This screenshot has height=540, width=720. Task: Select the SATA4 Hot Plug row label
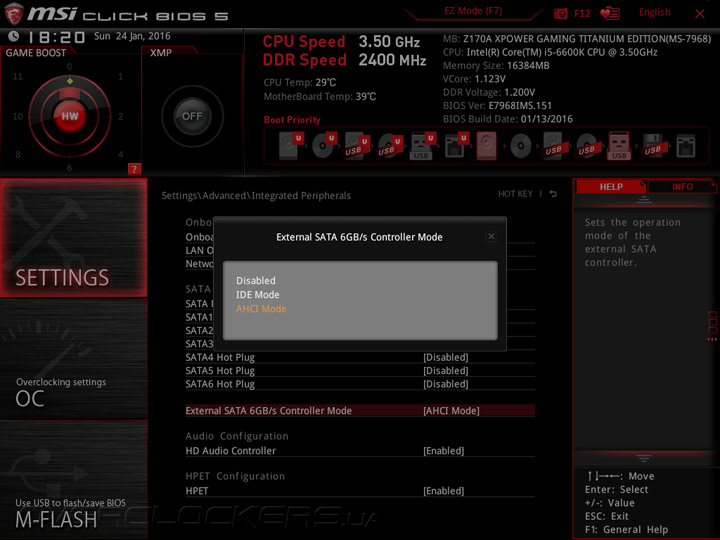[220, 357]
